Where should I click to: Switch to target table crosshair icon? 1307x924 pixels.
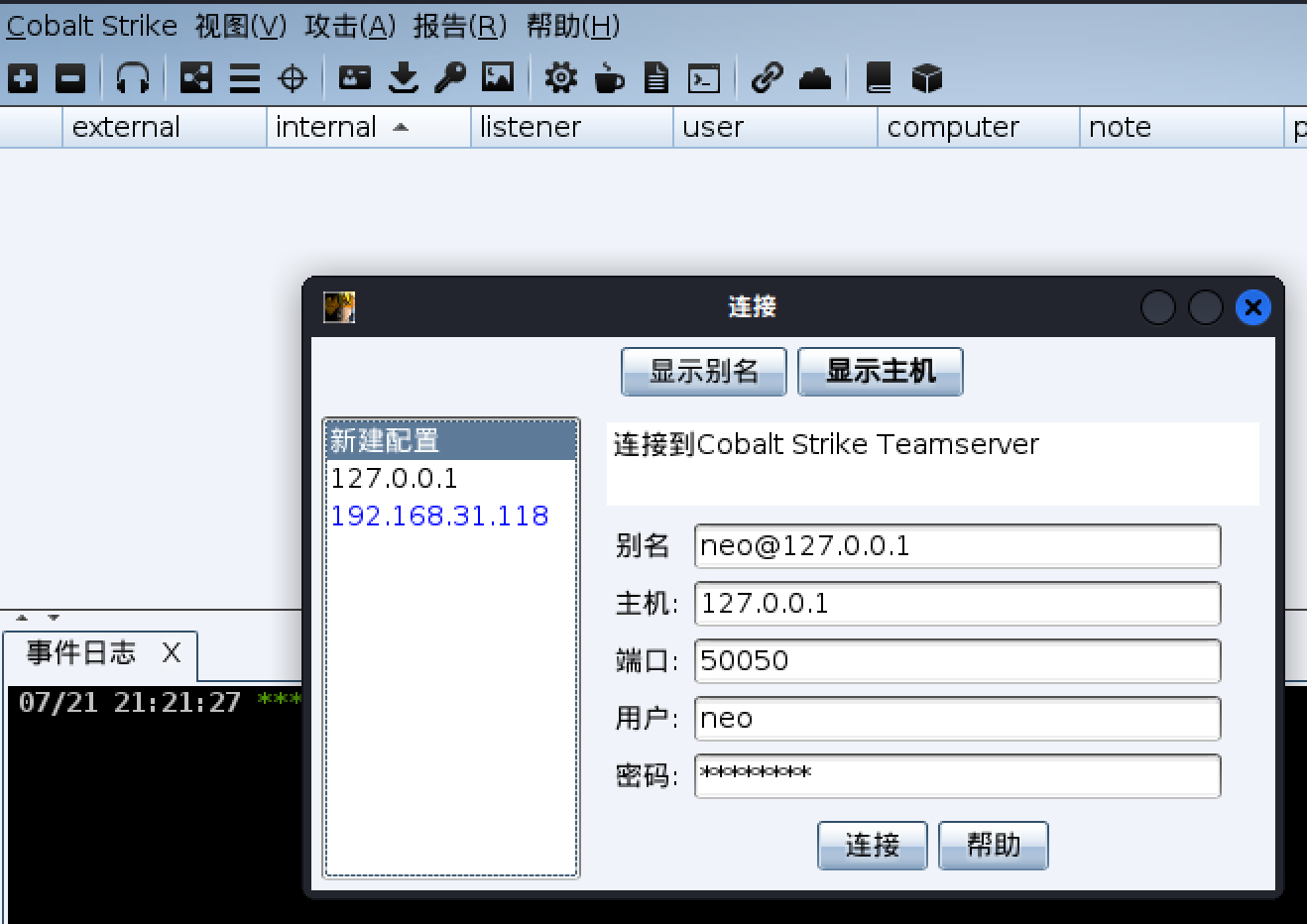[293, 78]
